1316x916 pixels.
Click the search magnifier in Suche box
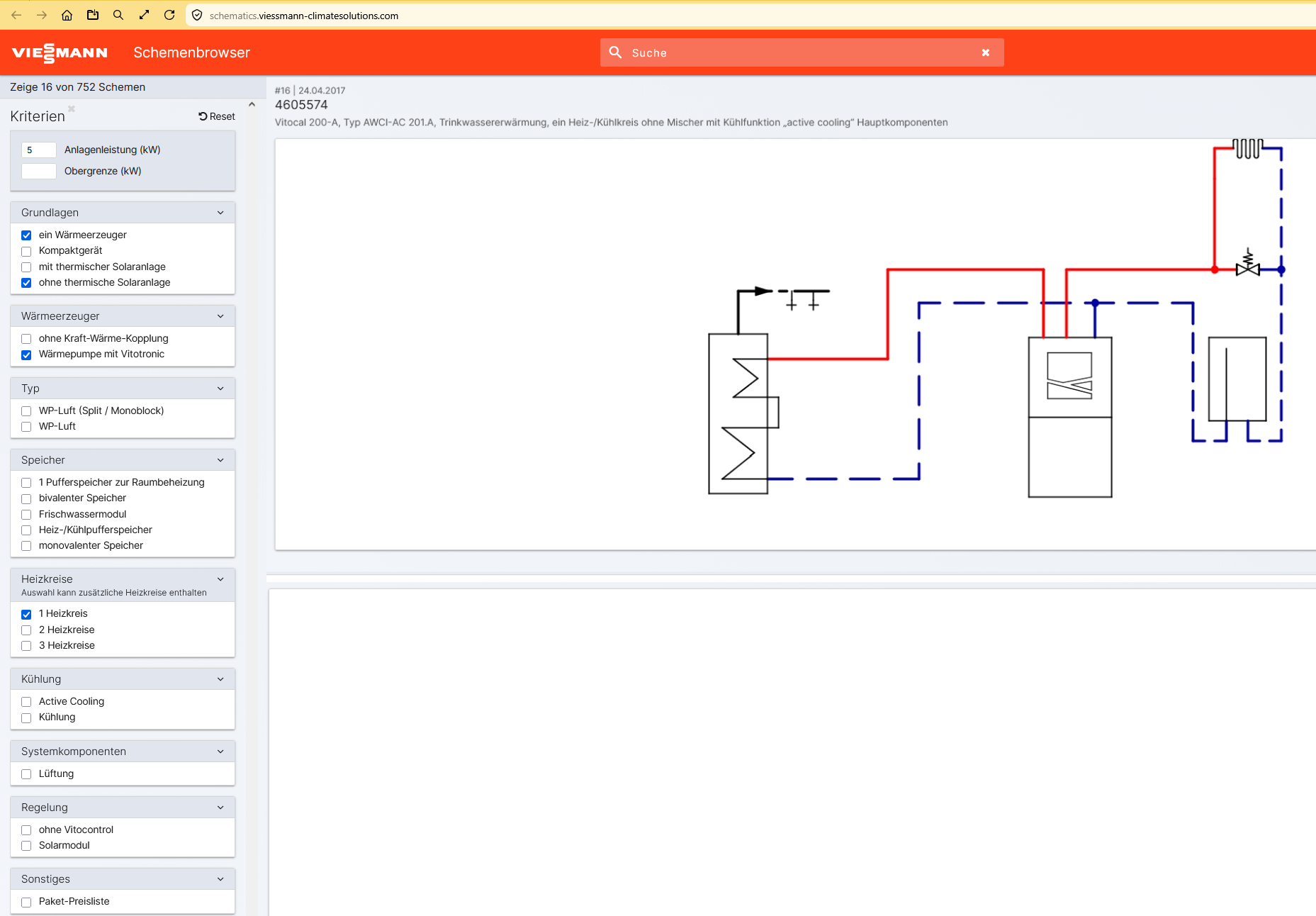pyautogui.click(x=616, y=52)
